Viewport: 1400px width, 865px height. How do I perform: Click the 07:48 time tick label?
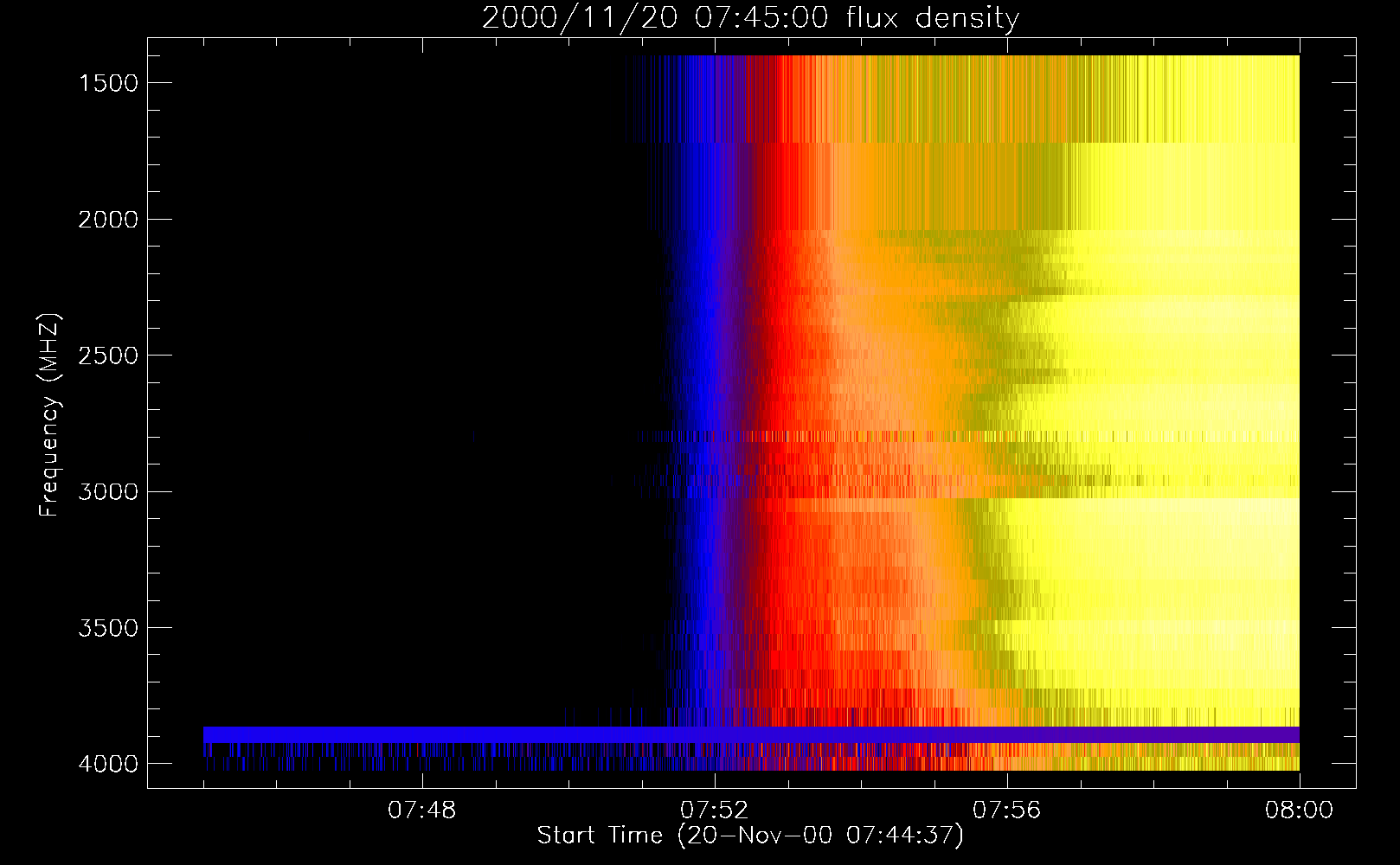[x=422, y=811]
